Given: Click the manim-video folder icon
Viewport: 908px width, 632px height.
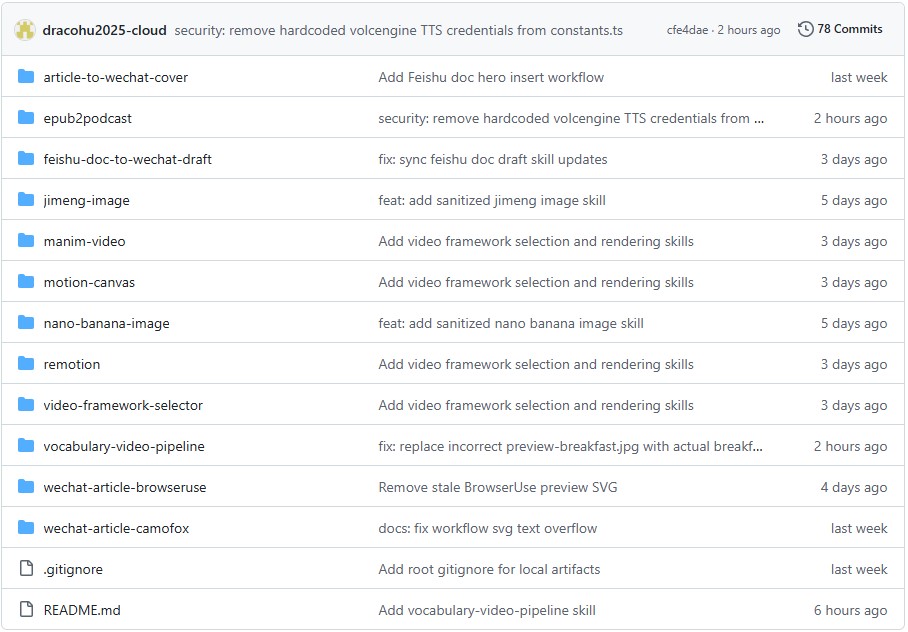Looking at the screenshot, I should point(26,241).
